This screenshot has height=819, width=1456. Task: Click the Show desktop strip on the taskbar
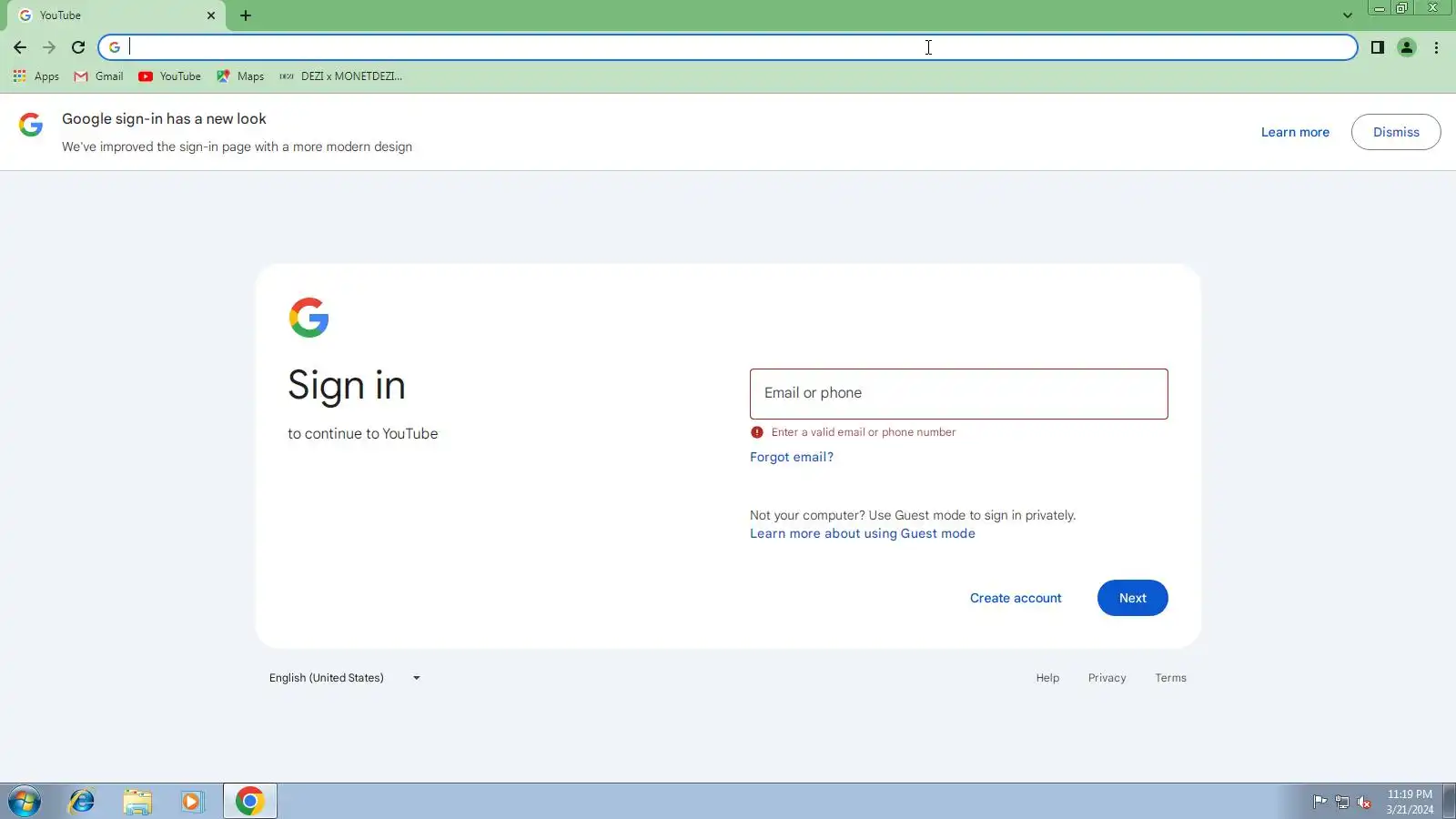pos(1449,802)
